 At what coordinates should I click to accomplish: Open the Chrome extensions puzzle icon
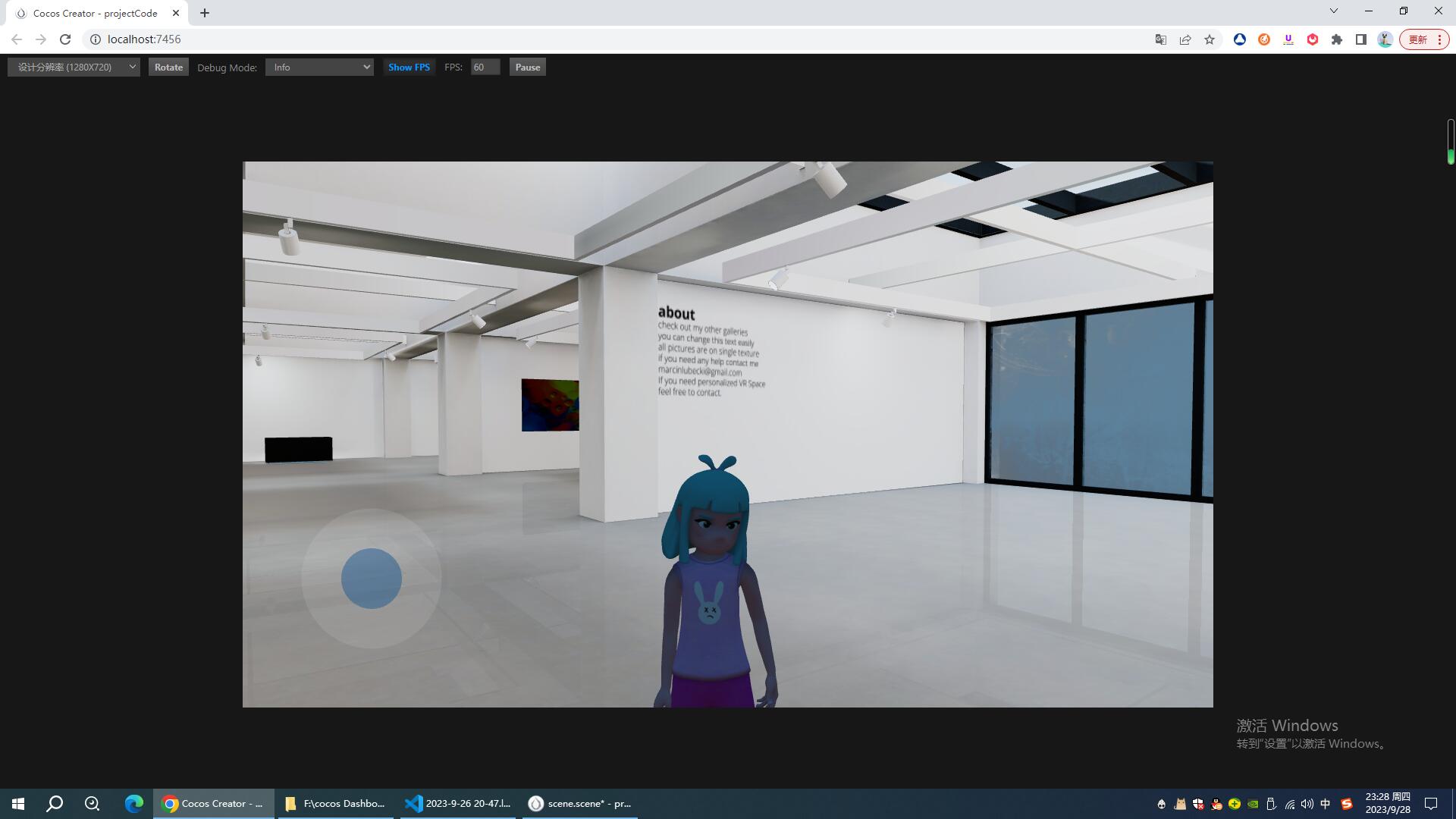(1337, 39)
